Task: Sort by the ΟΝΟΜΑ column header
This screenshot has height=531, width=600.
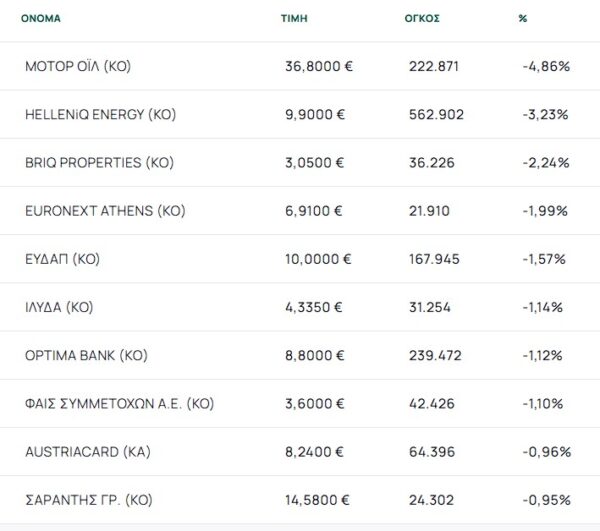Action: click(41, 18)
